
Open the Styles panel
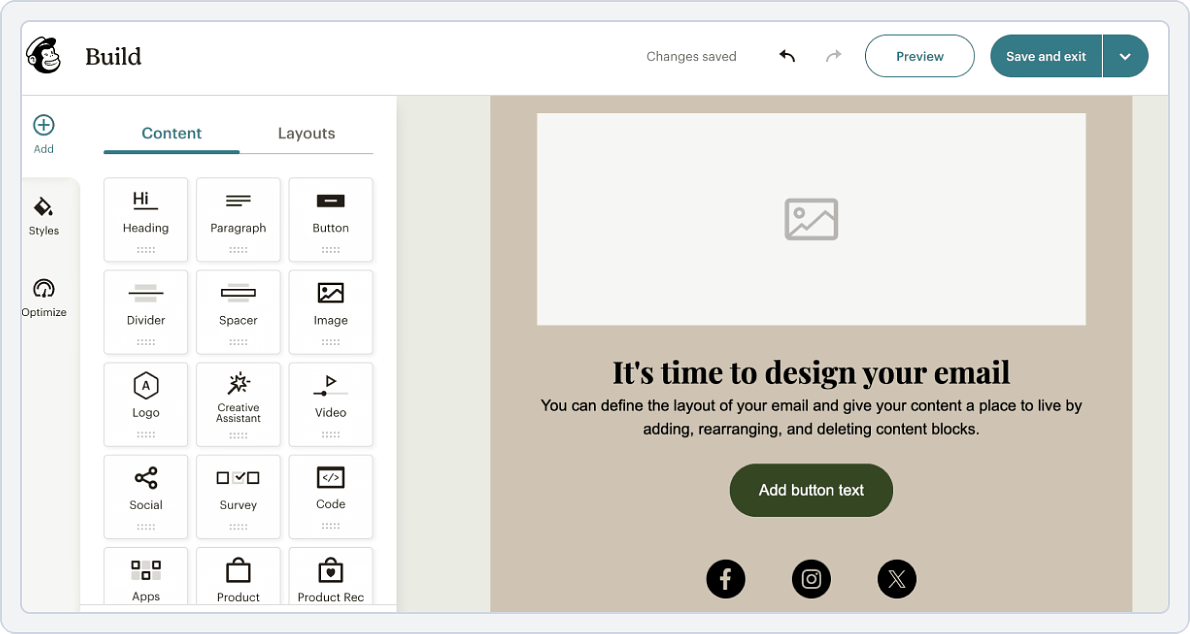(x=44, y=215)
